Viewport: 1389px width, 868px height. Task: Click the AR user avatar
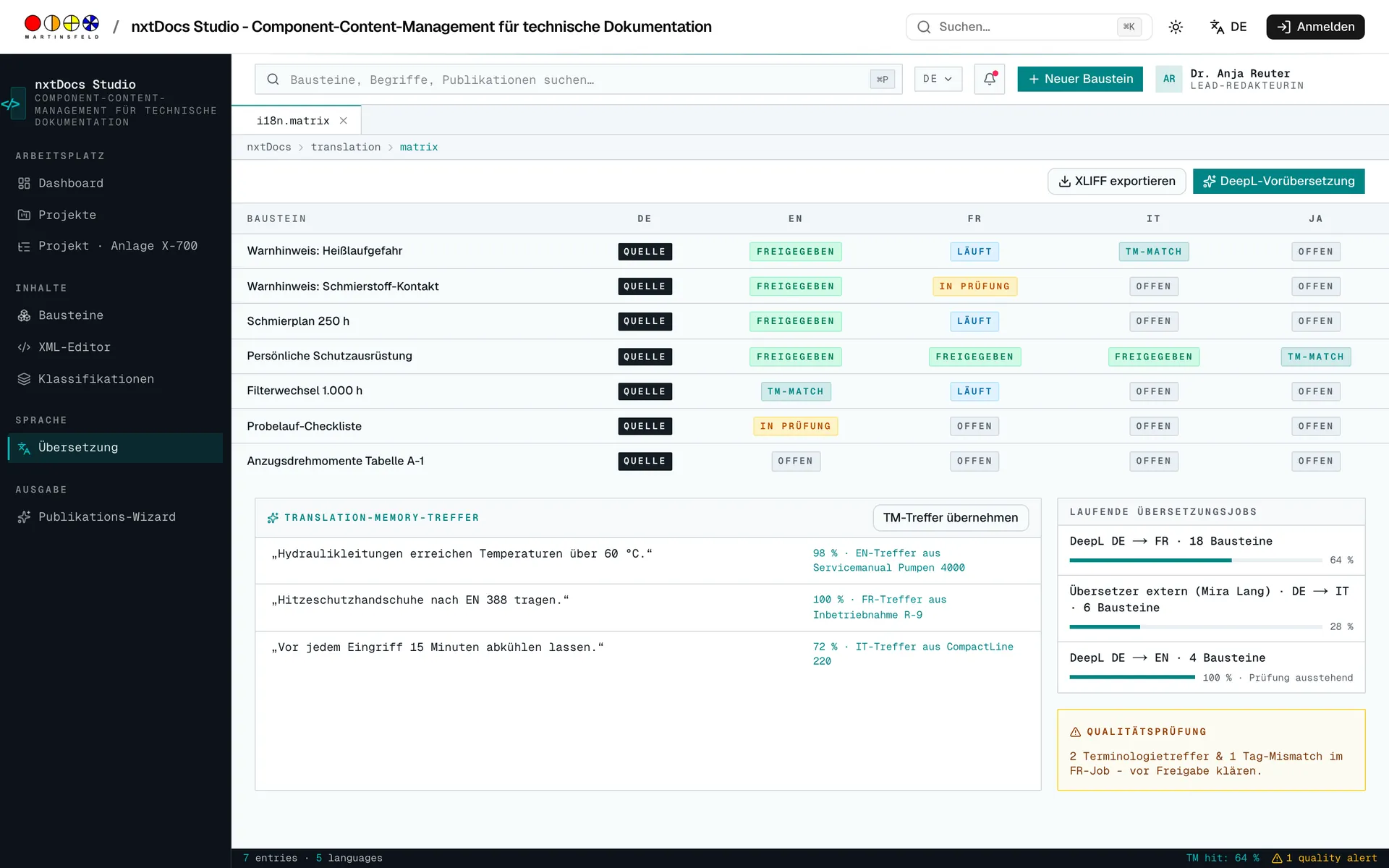tap(1169, 79)
